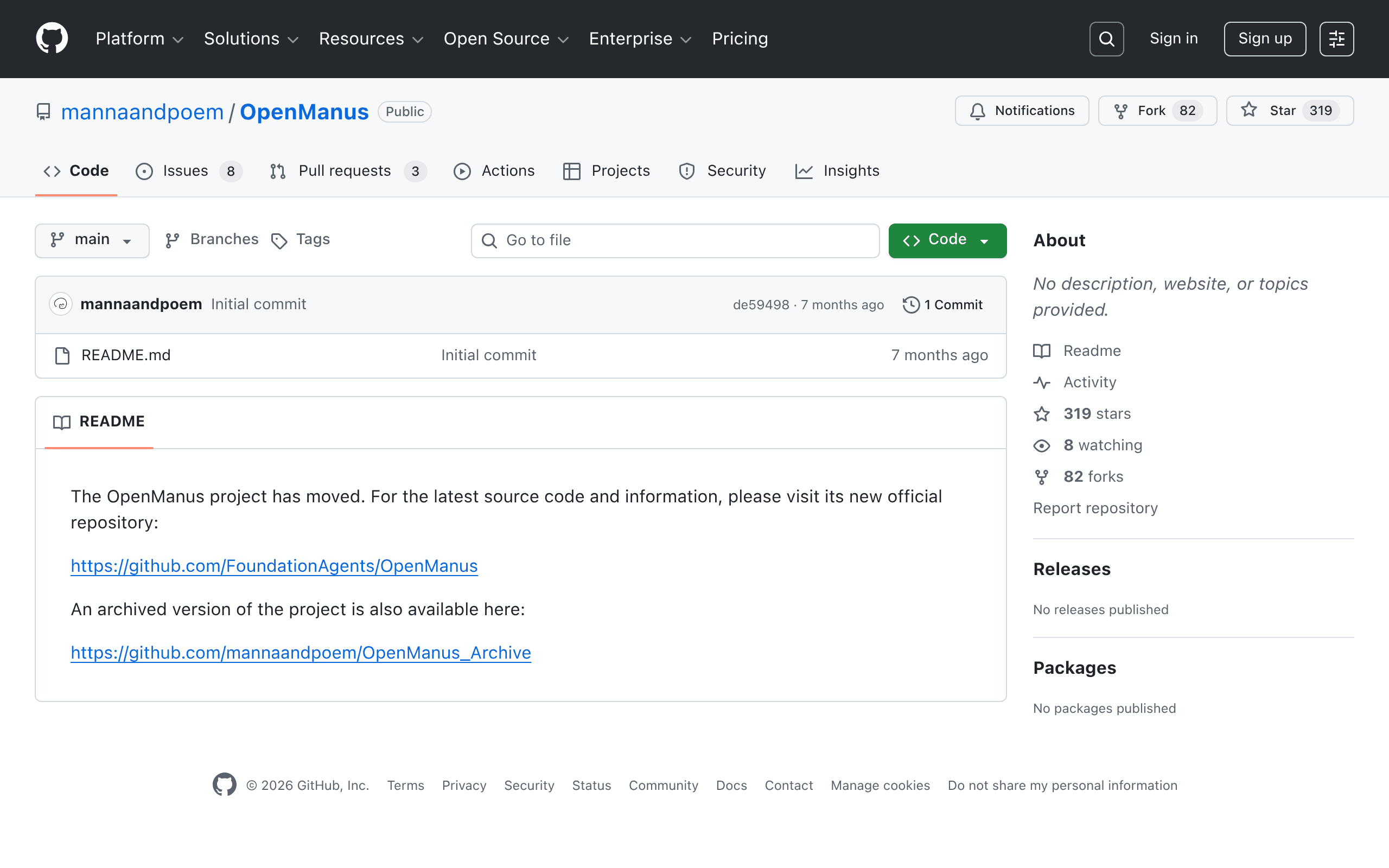Expand the Open Source menu
1389x868 pixels.
506,39
